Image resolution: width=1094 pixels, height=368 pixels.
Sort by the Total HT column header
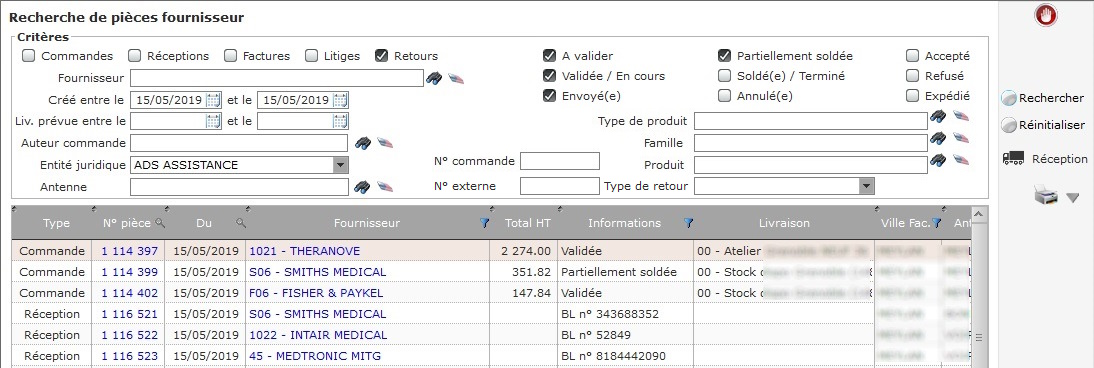527,223
